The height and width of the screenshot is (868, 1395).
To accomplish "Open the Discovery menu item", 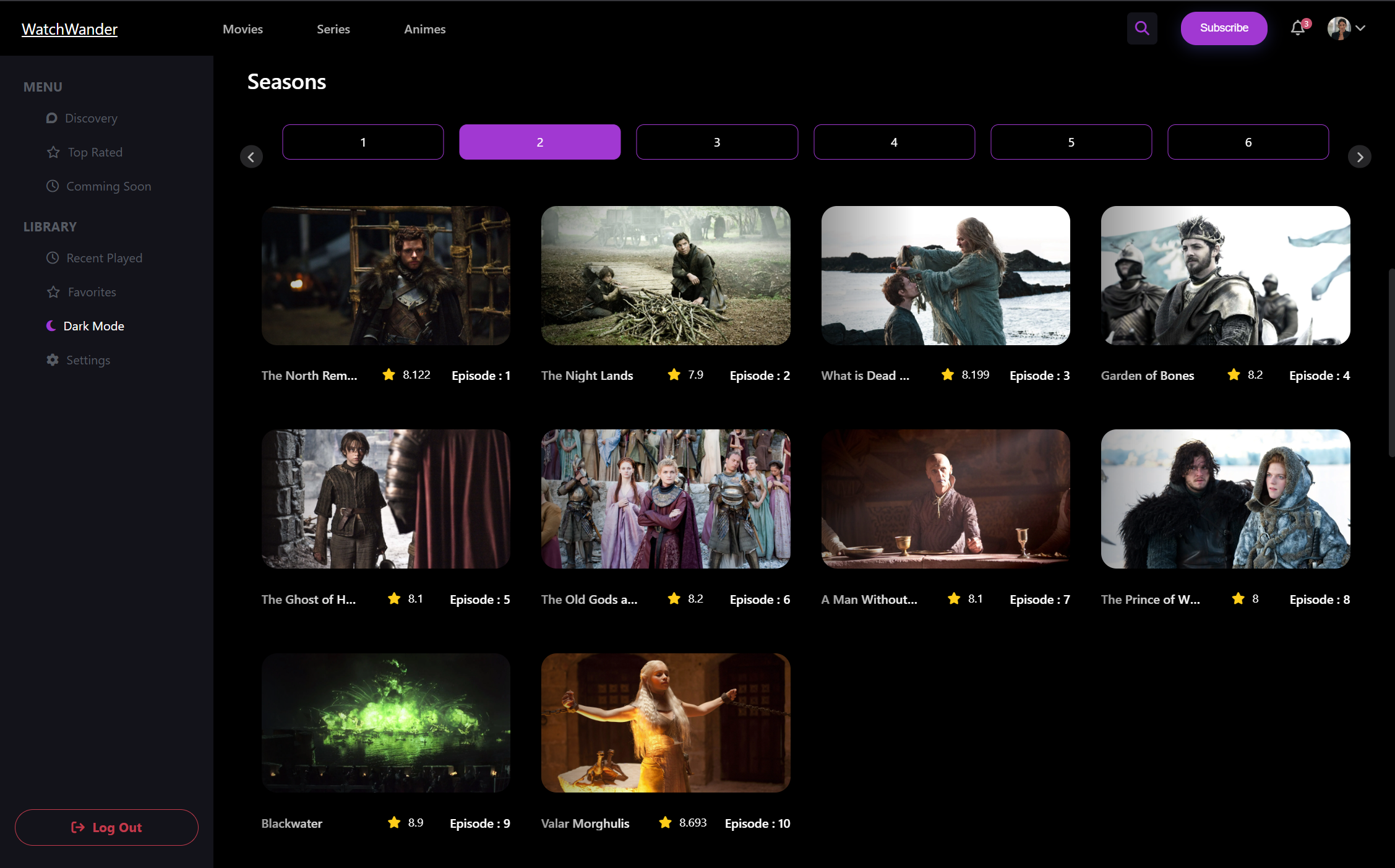I will point(91,118).
